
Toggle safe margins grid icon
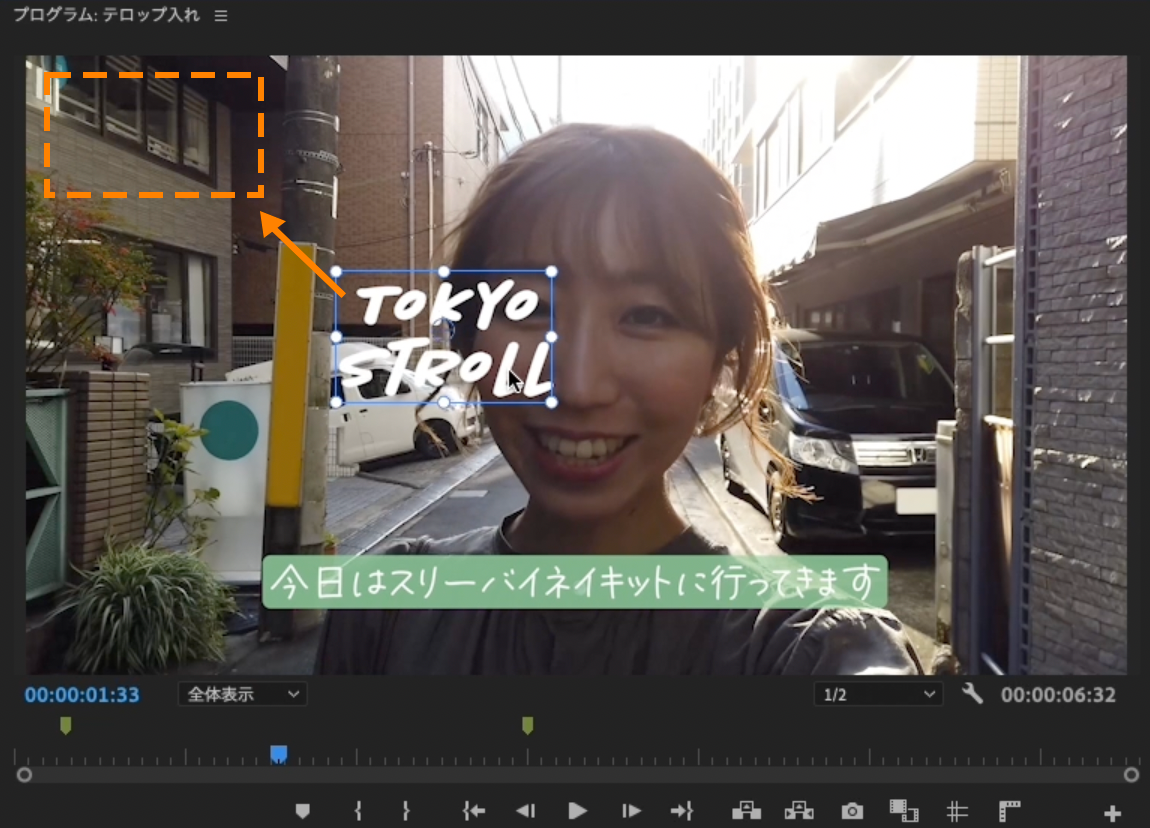(957, 811)
